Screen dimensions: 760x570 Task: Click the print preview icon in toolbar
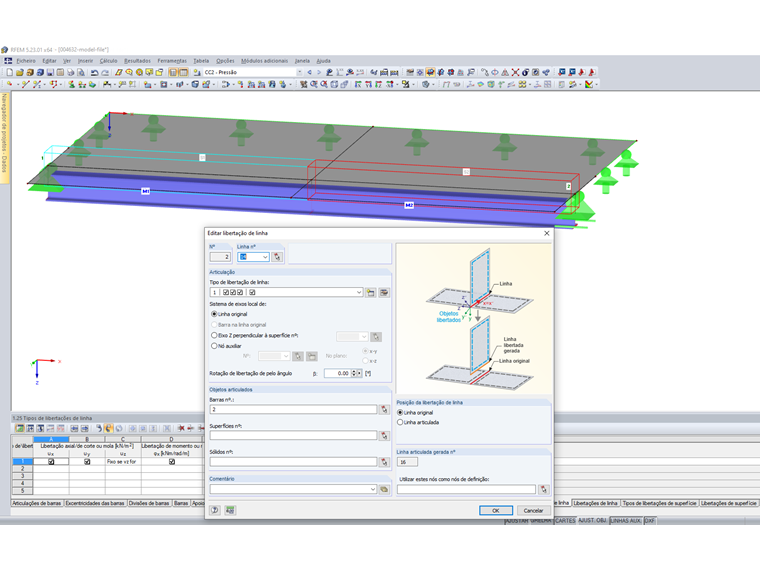click(x=80, y=72)
